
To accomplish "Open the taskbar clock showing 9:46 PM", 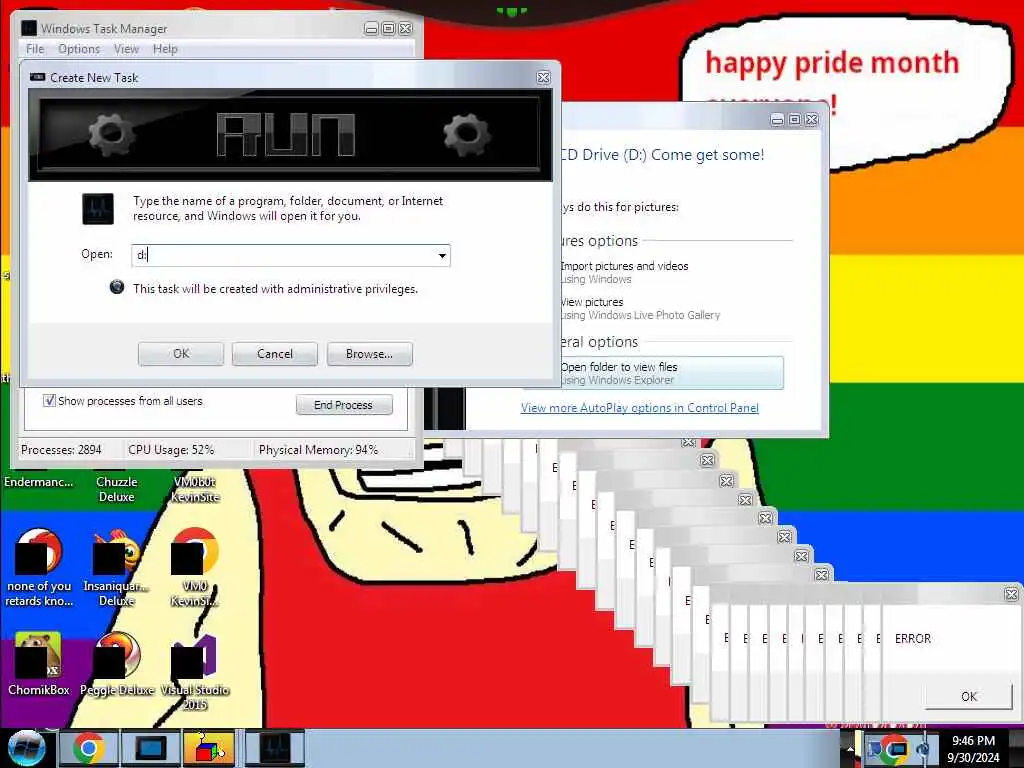I will [x=973, y=749].
